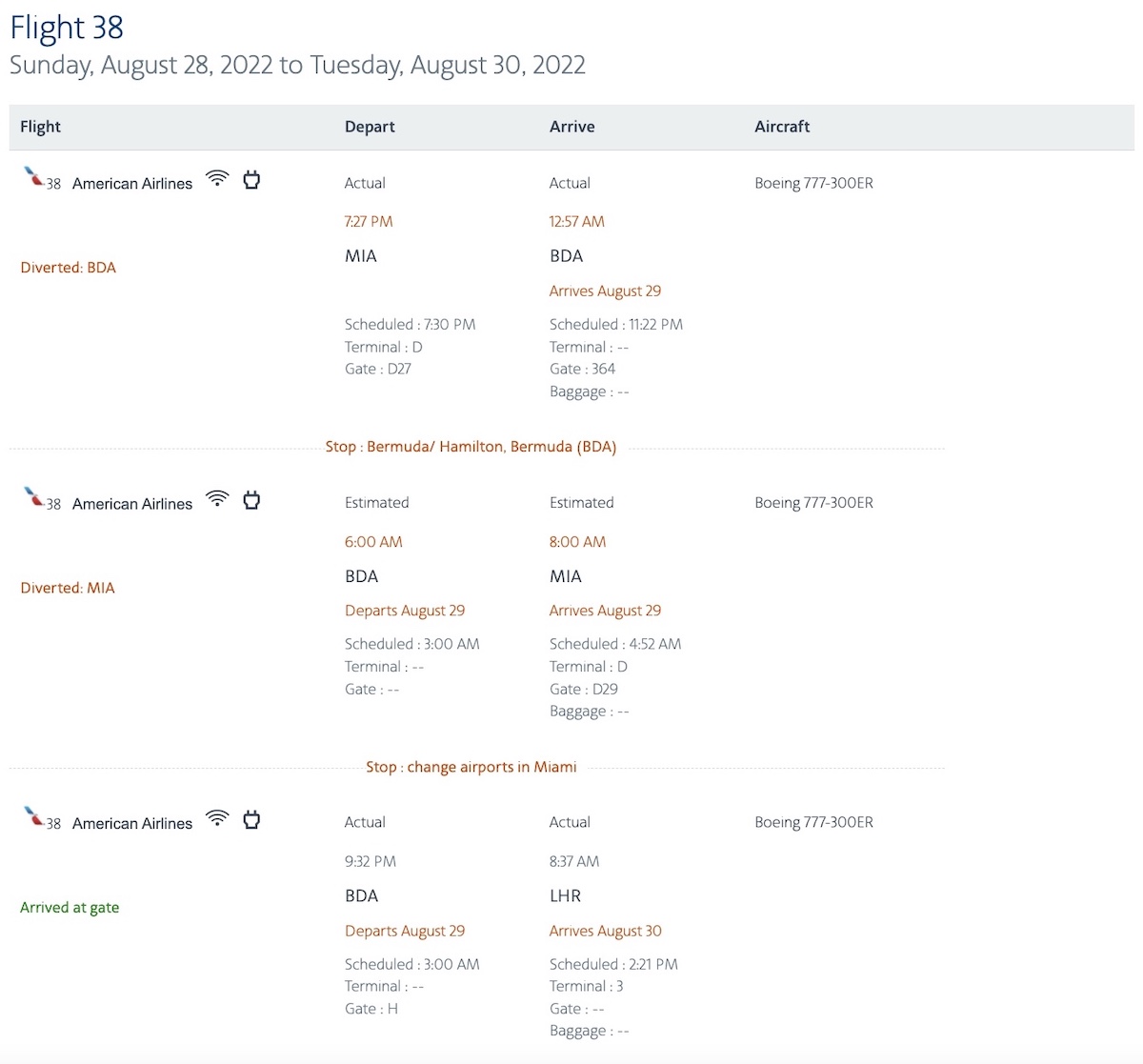Select the Flight column header
This screenshot has width=1143, height=1064.
pyautogui.click(x=40, y=127)
